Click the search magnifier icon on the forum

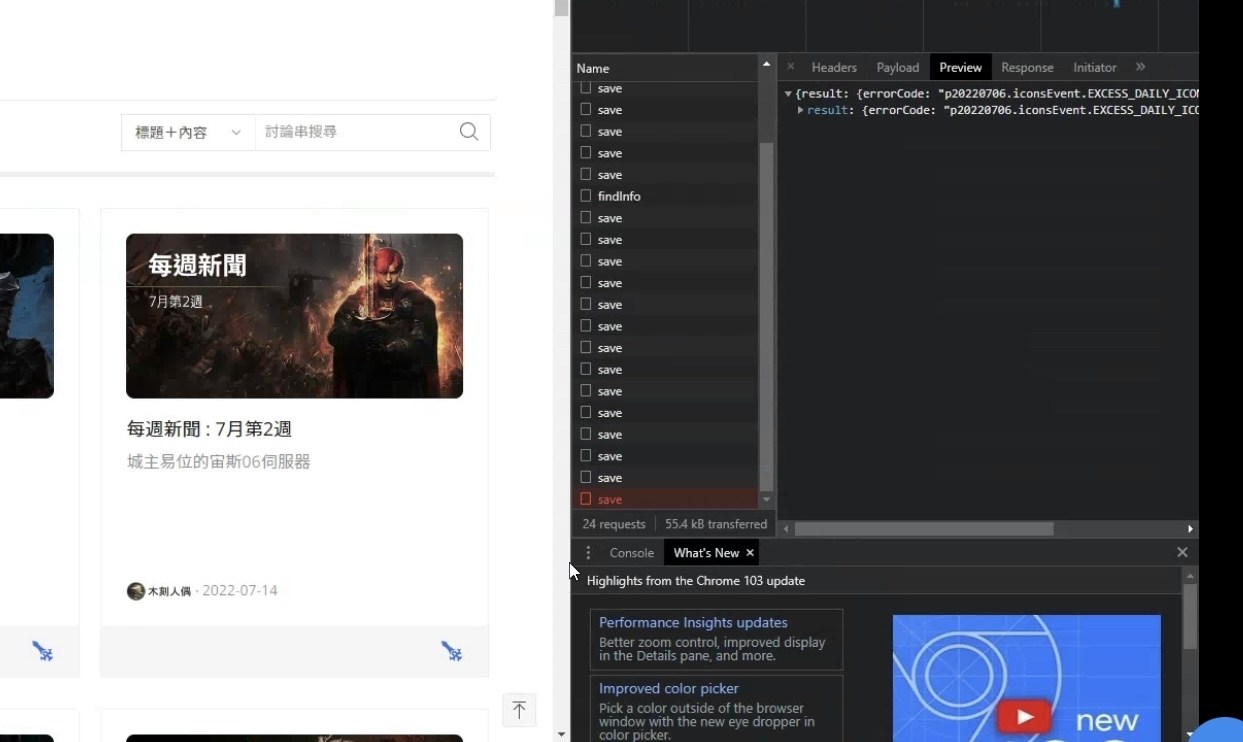point(468,131)
